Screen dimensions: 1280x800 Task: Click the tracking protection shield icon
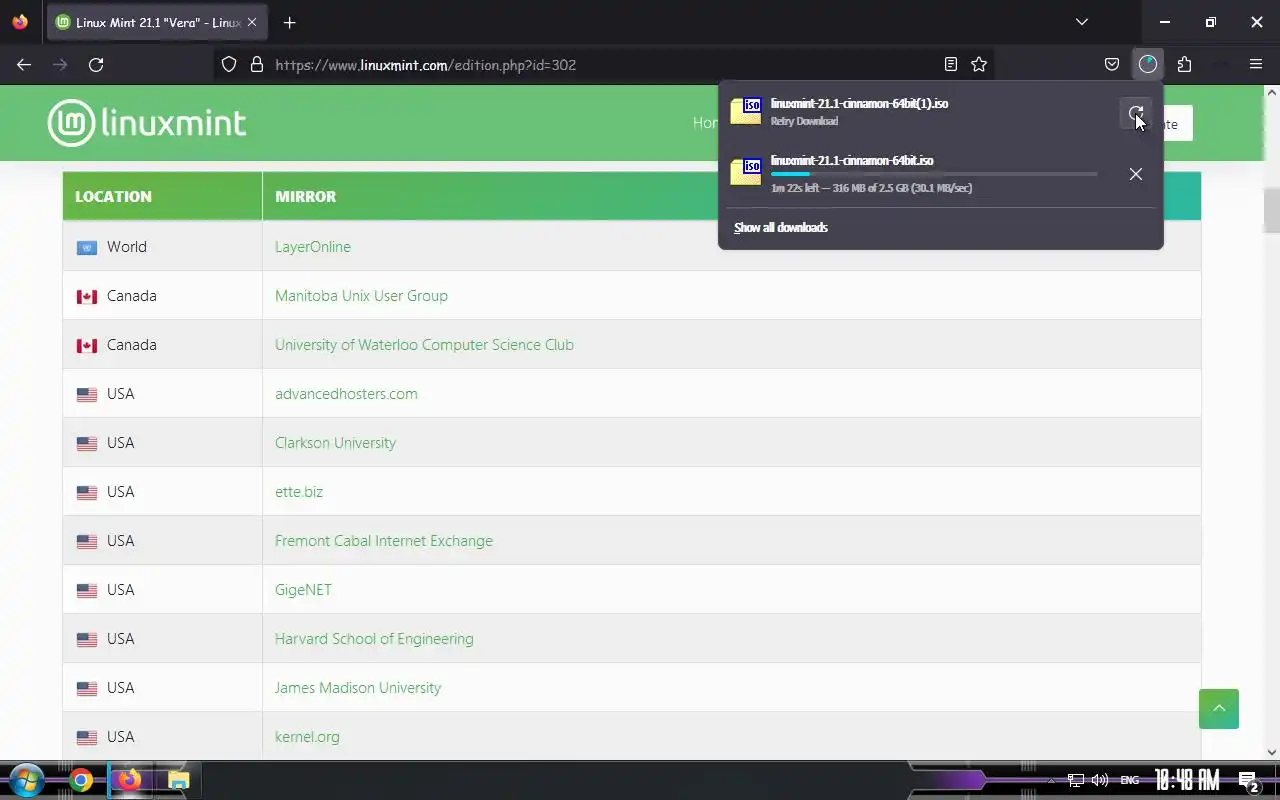229,64
